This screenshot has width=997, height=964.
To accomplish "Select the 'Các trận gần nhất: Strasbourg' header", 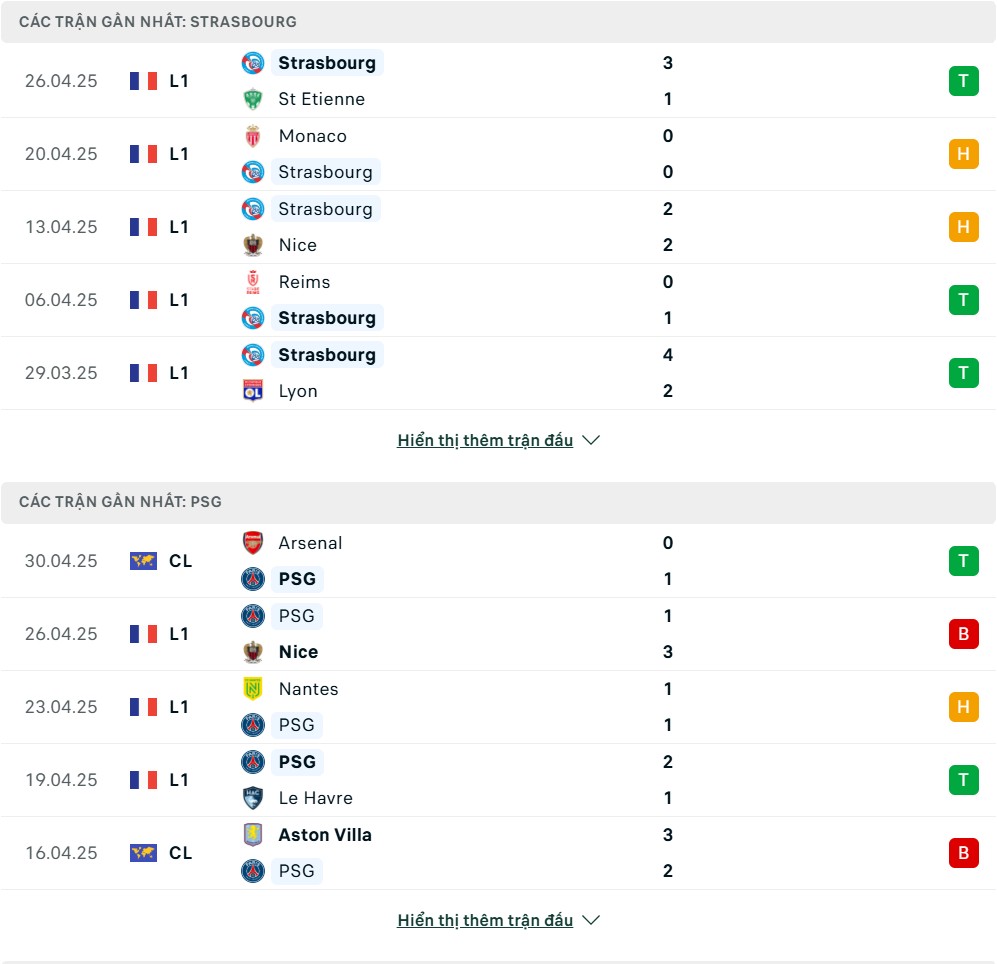I will (498, 22).
